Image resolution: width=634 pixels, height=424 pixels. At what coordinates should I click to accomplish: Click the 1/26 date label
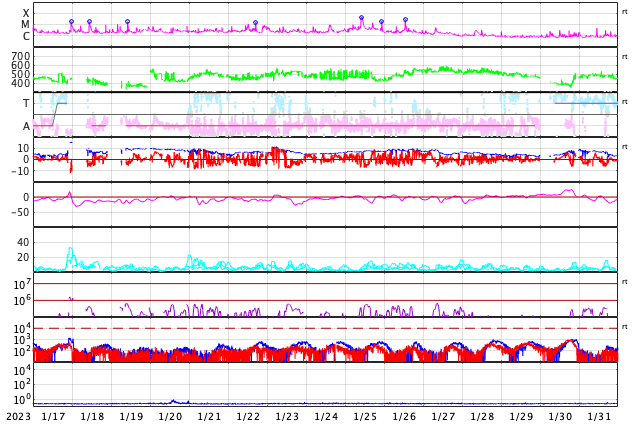click(404, 416)
